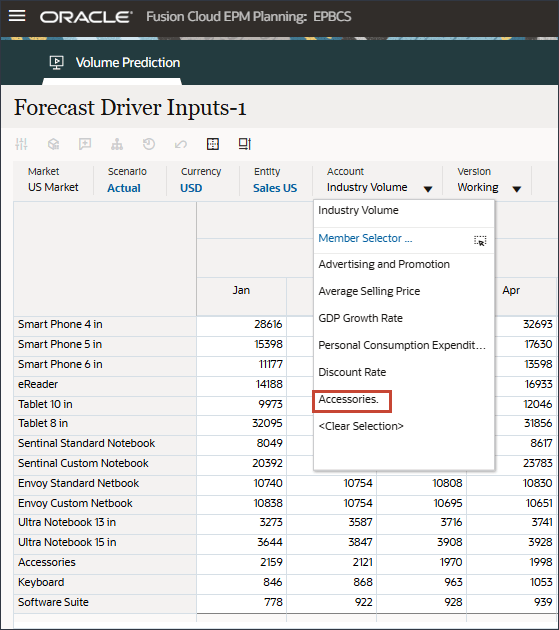Viewport: 559px width, 630px height.
Task: Select the Tablet 8 in row
Action: pos(105,425)
